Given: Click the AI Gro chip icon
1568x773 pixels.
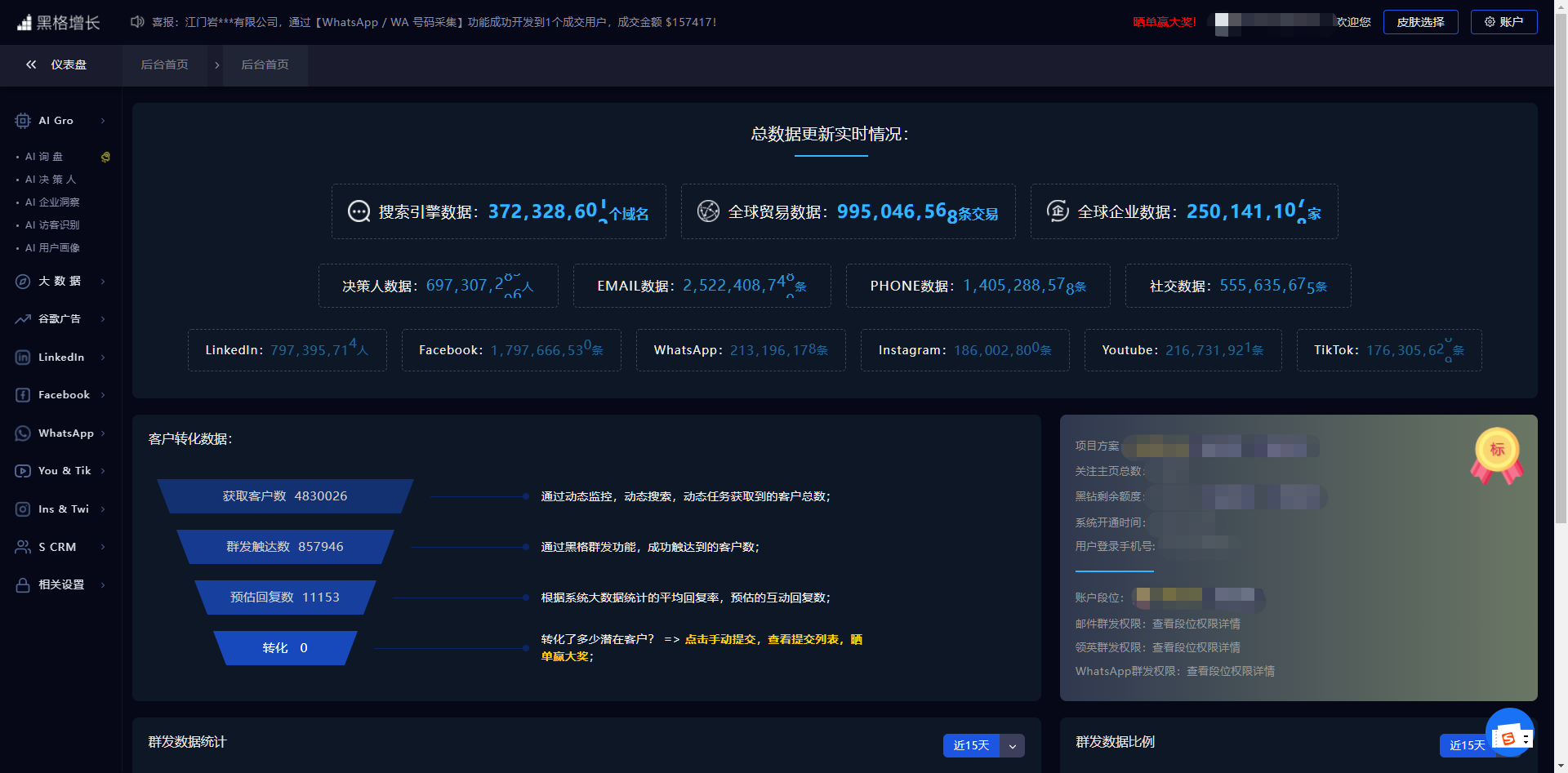Looking at the screenshot, I should (23, 121).
